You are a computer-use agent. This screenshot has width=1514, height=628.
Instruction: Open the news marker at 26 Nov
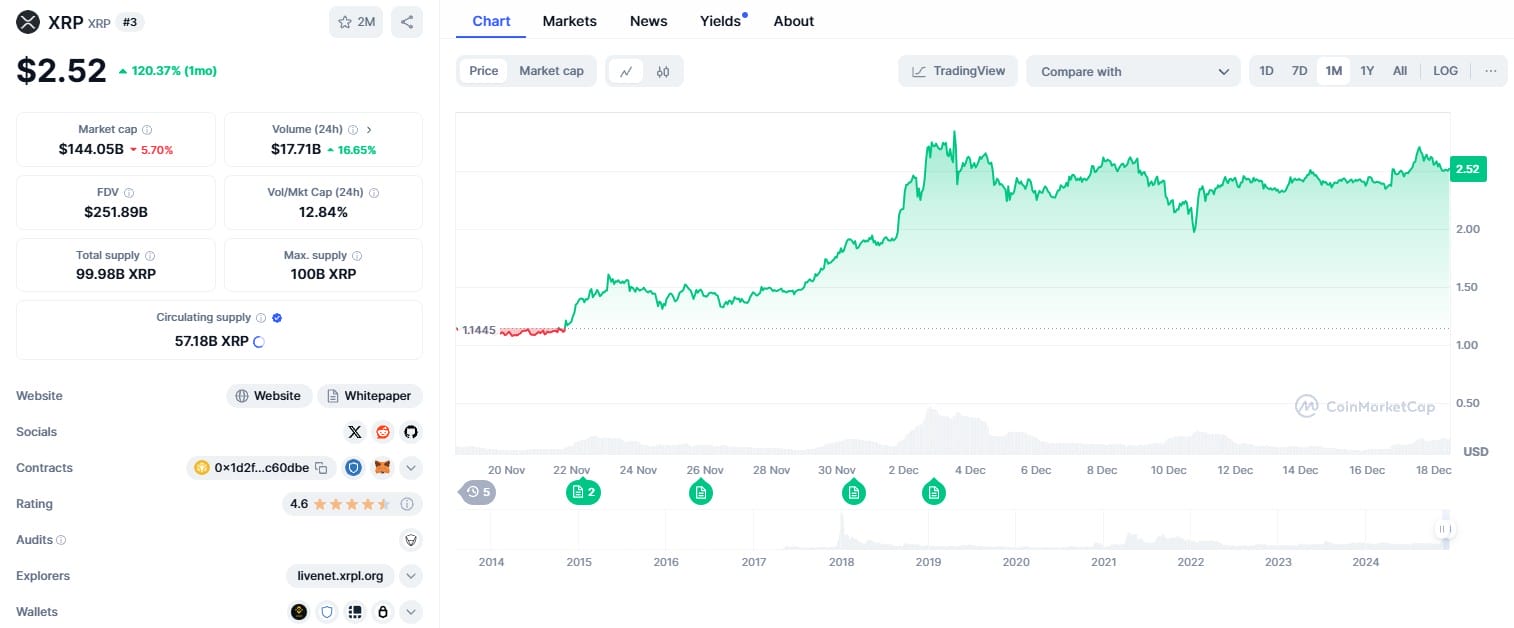701,492
